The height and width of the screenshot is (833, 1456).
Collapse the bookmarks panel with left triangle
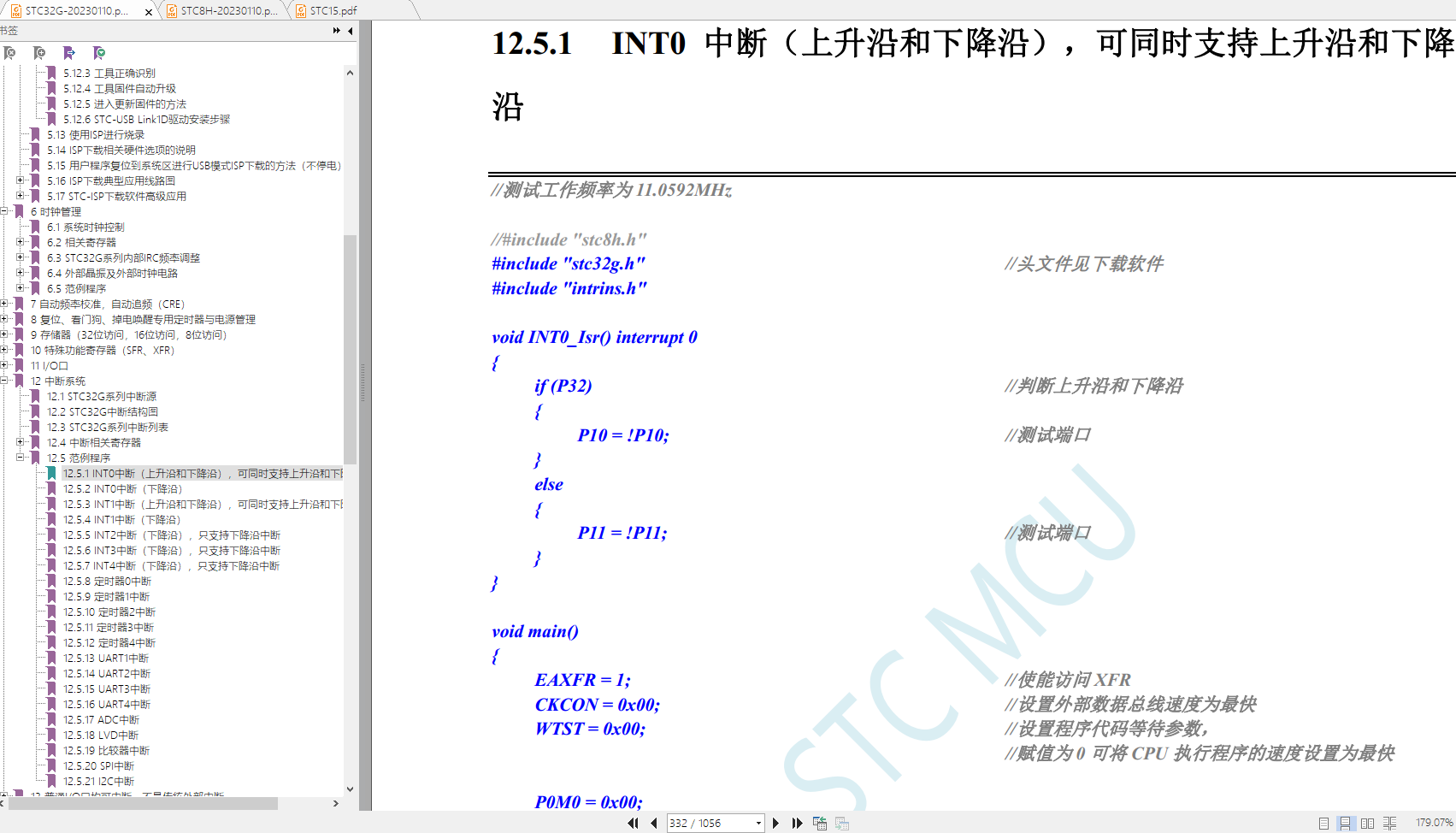point(351,31)
